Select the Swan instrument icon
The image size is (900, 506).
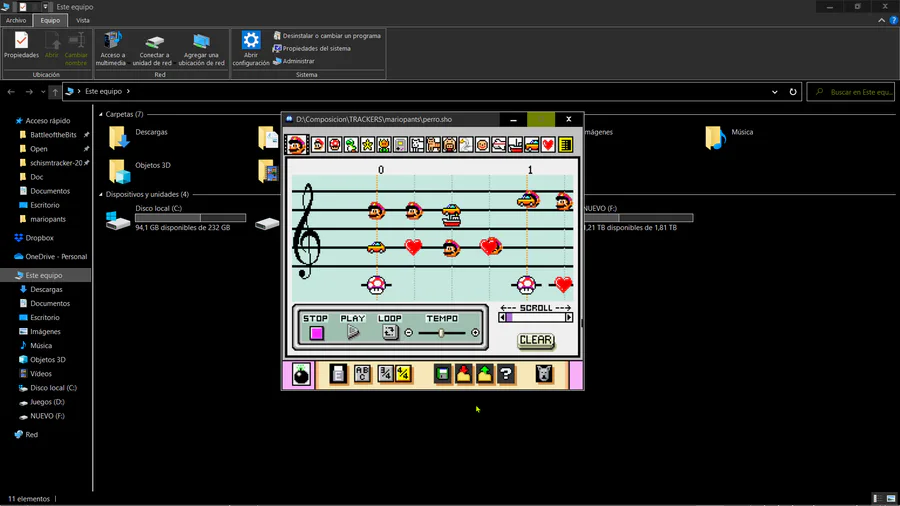tap(466, 145)
